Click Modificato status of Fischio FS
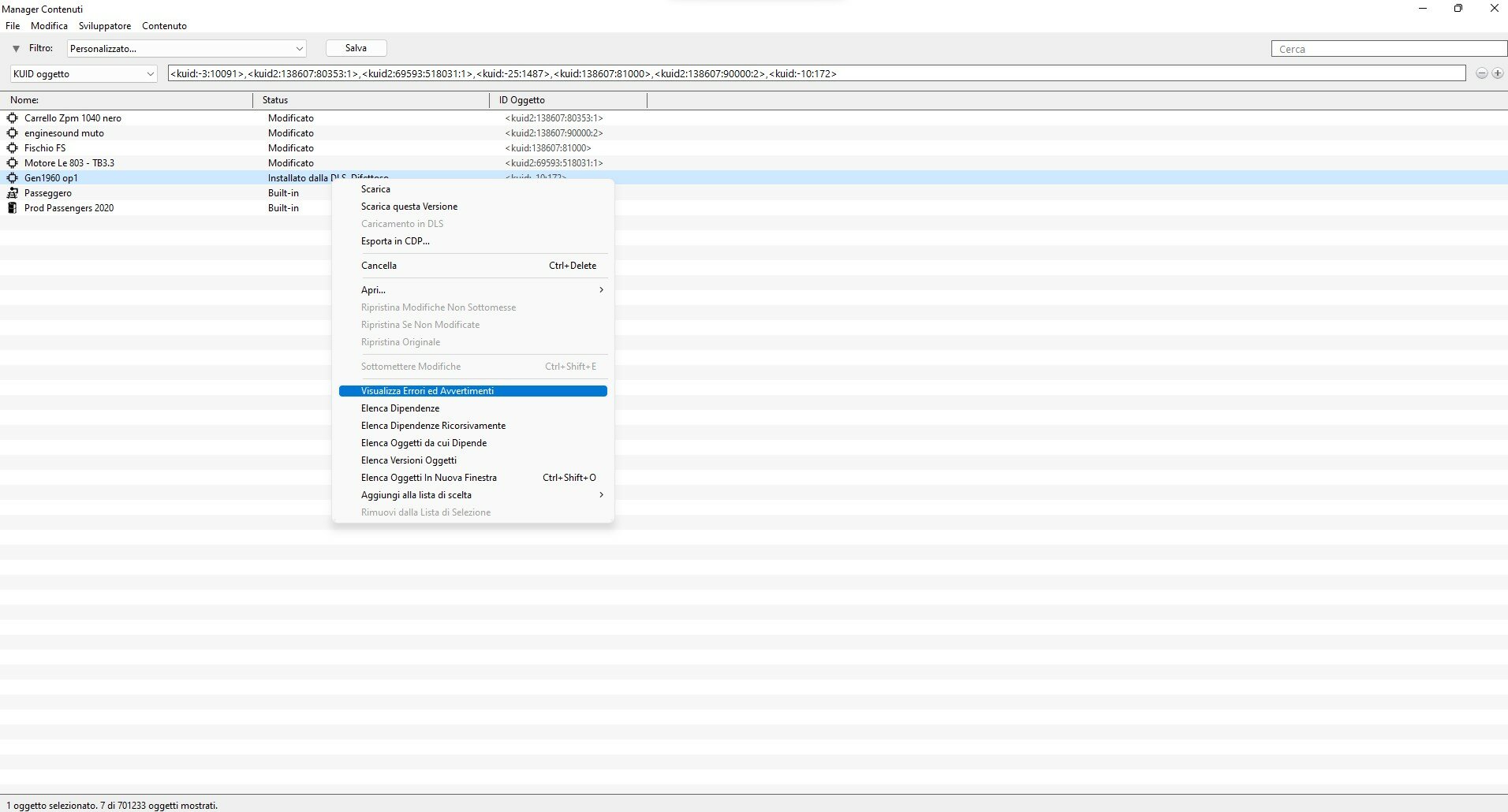 (290, 148)
